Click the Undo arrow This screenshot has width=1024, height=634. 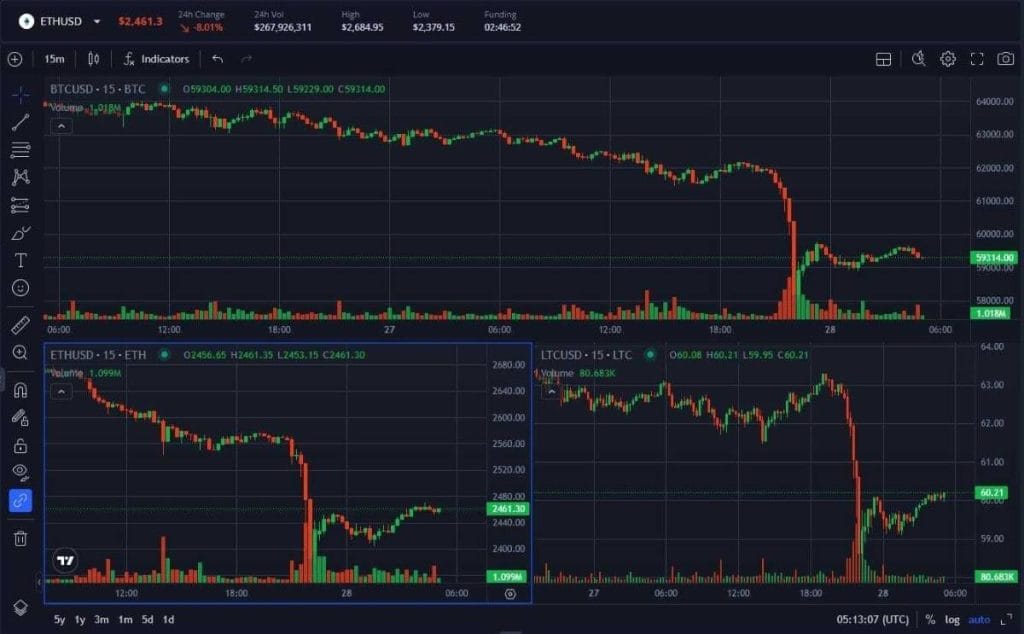pyautogui.click(x=216, y=59)
